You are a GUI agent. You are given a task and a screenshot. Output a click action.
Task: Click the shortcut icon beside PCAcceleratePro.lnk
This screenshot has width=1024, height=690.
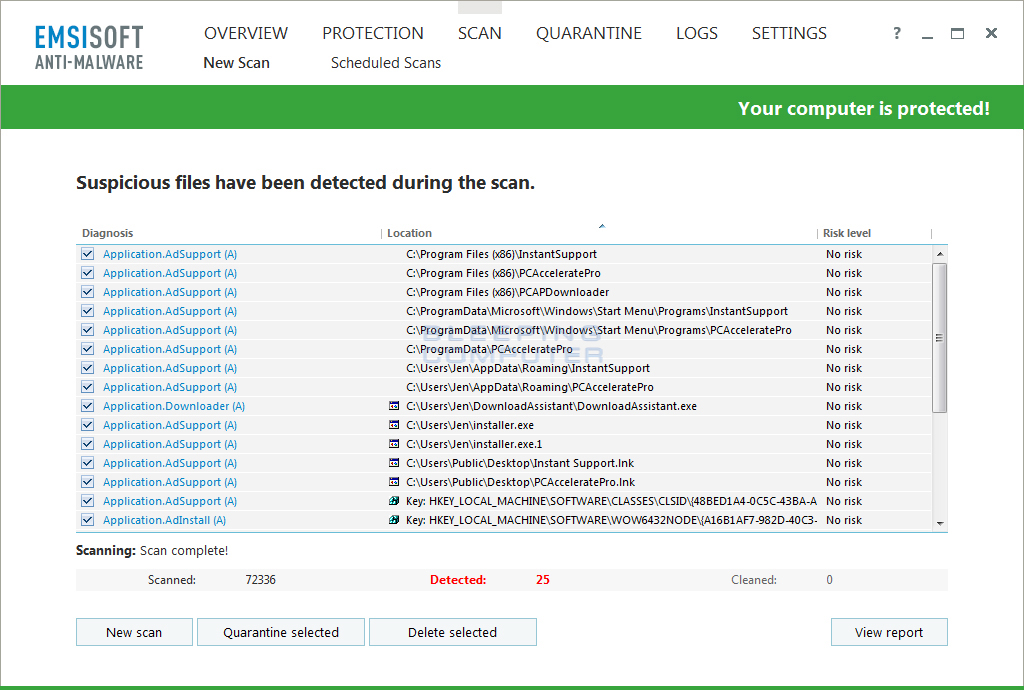coord(392,482)
